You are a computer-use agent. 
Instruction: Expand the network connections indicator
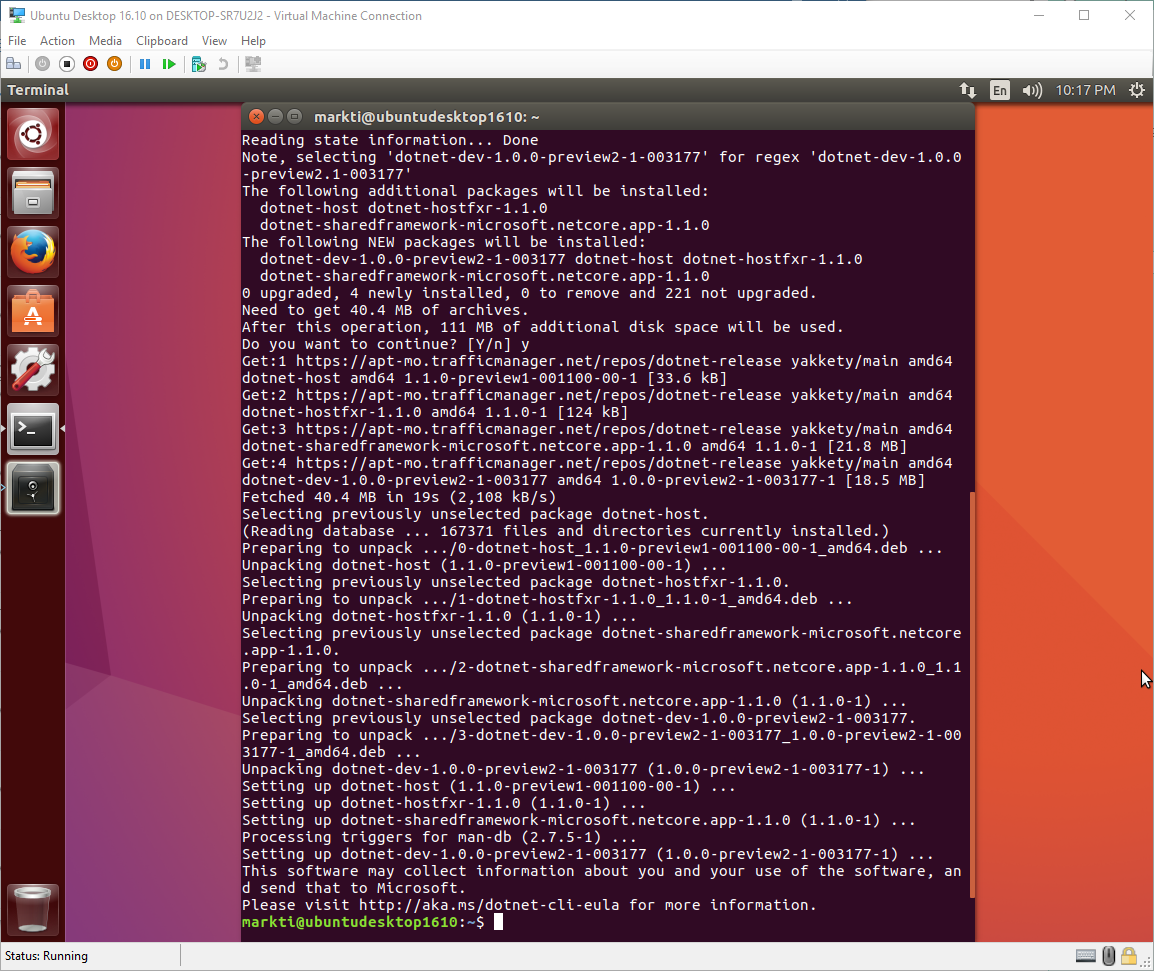pyautogui.click(x=967, y=90)
